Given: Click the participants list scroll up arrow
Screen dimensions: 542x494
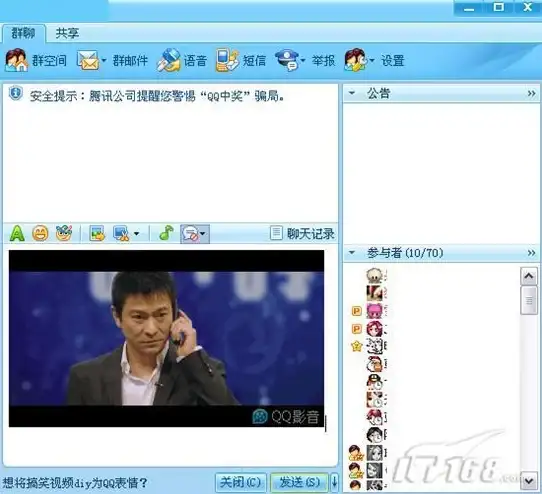Looking at the screenshot, I should (x=529, y=276).
